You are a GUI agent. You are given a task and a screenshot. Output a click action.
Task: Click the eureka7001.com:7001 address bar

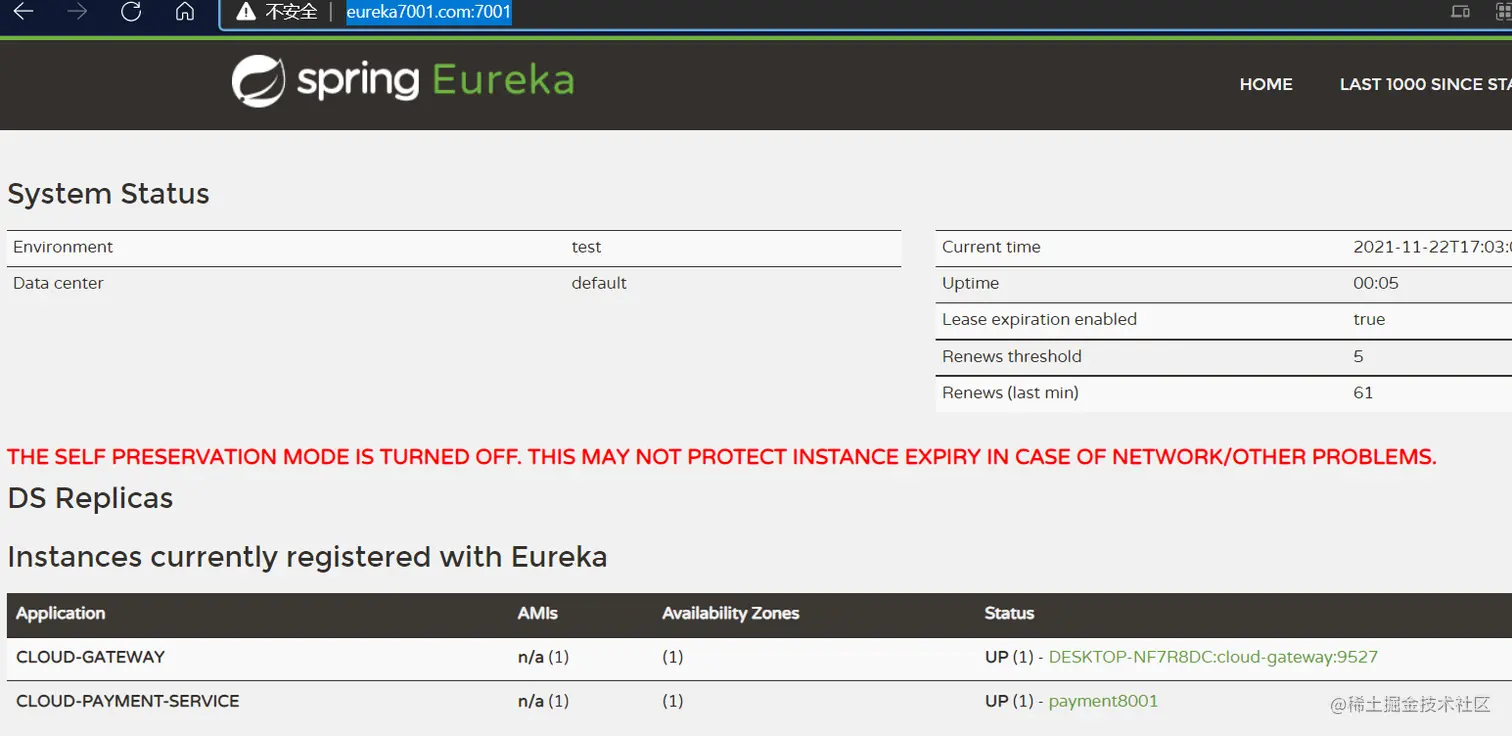[429, 12]
